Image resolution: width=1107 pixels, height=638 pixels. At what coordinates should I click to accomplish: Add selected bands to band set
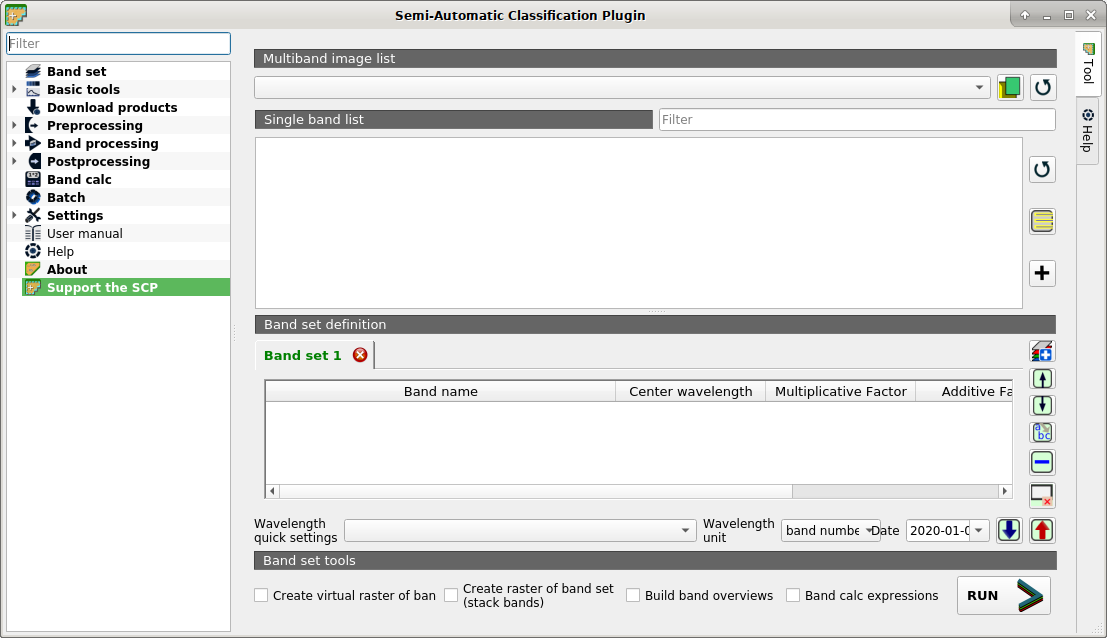coord(1042,273)
